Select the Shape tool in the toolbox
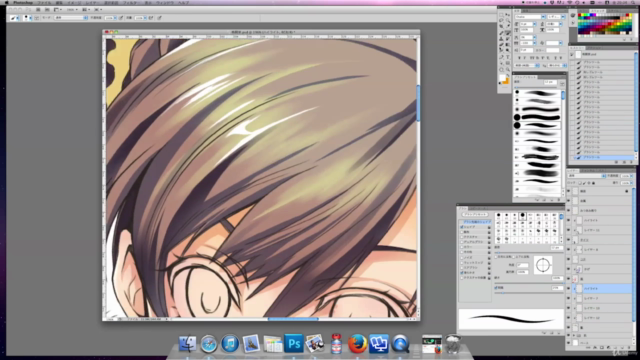This screenshot has width=640, height=360. click(x=508, y=63)
